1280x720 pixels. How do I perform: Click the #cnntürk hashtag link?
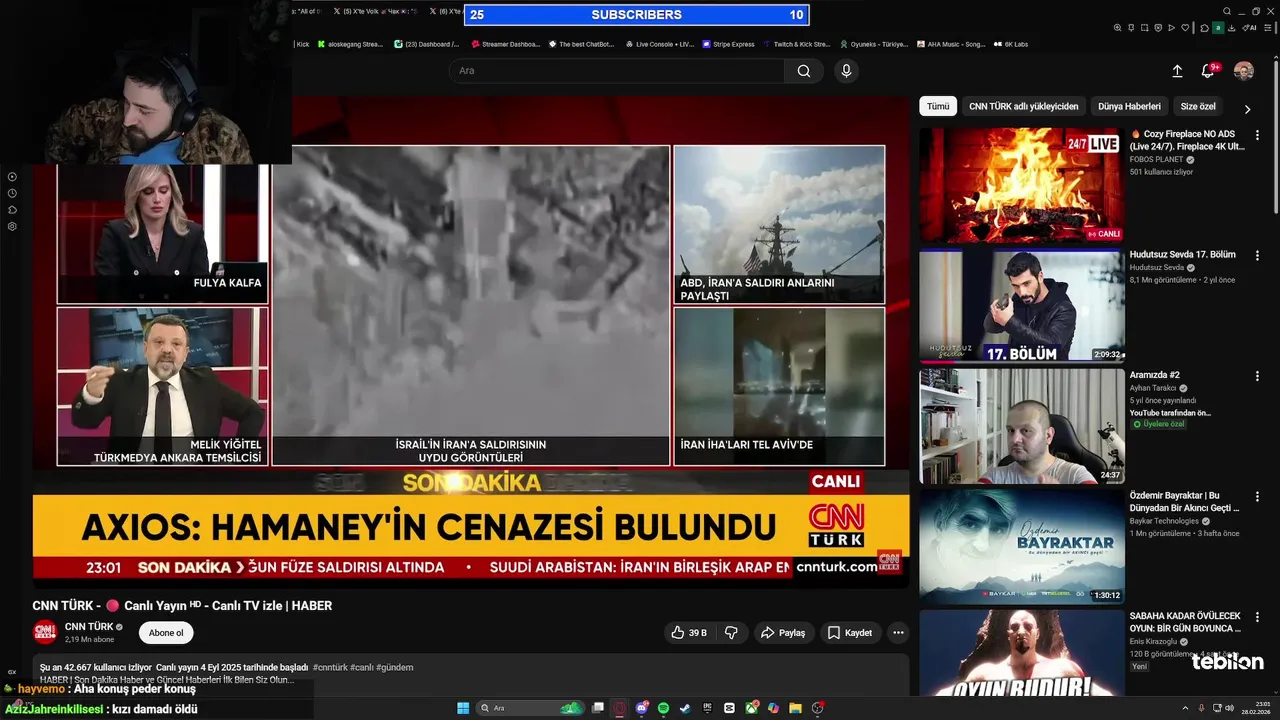coord(329,667)
